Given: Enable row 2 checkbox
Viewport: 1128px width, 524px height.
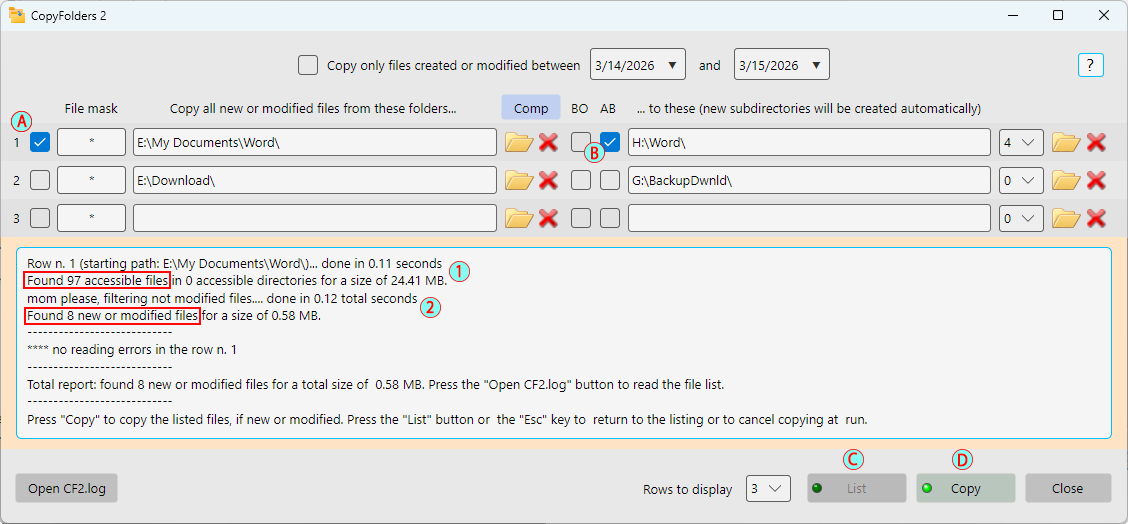Looking at the screenshot, I should [x=40, y=180].
